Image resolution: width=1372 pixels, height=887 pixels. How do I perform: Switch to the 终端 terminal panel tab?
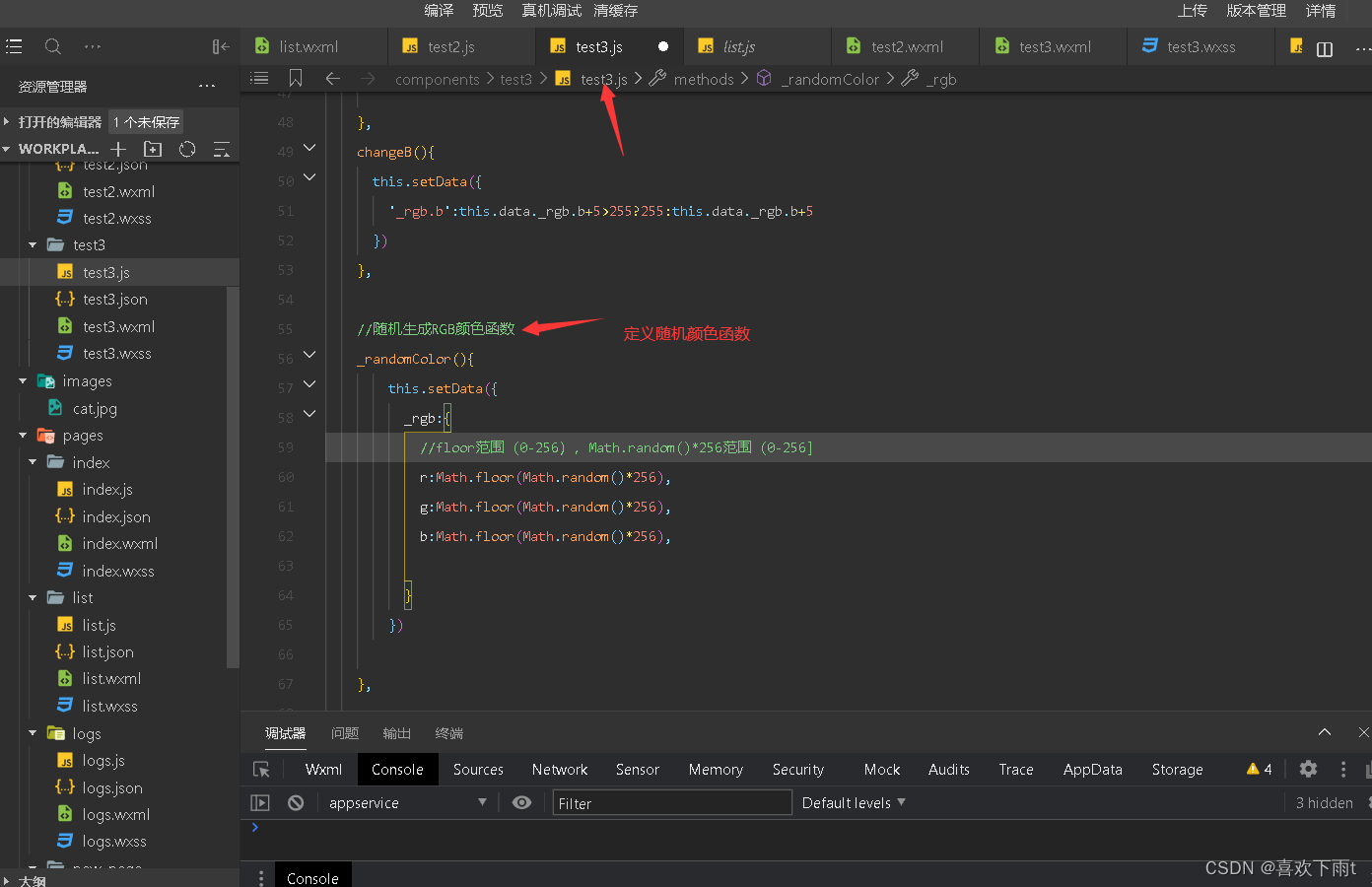click(x=449, y=733)
